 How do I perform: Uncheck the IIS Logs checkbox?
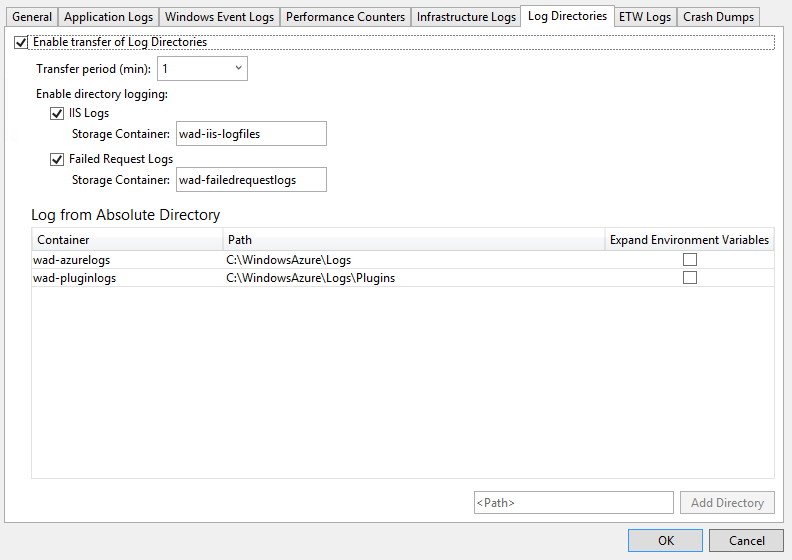point(57,113)
